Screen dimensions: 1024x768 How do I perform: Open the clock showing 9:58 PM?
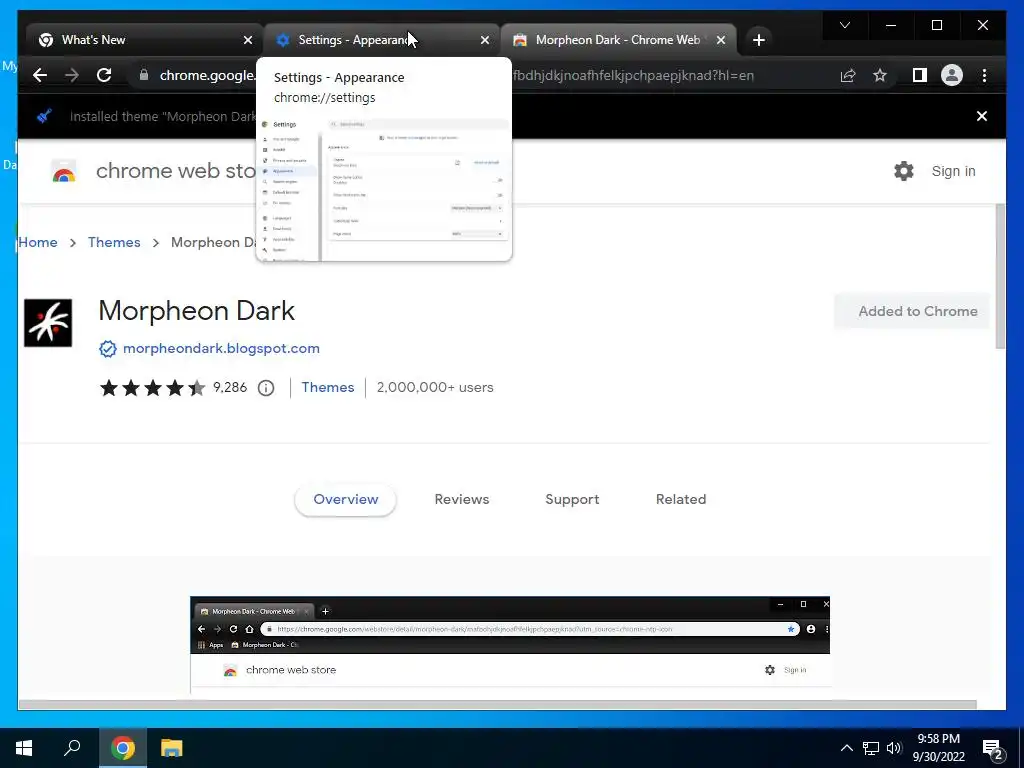[x=938, y=748]
